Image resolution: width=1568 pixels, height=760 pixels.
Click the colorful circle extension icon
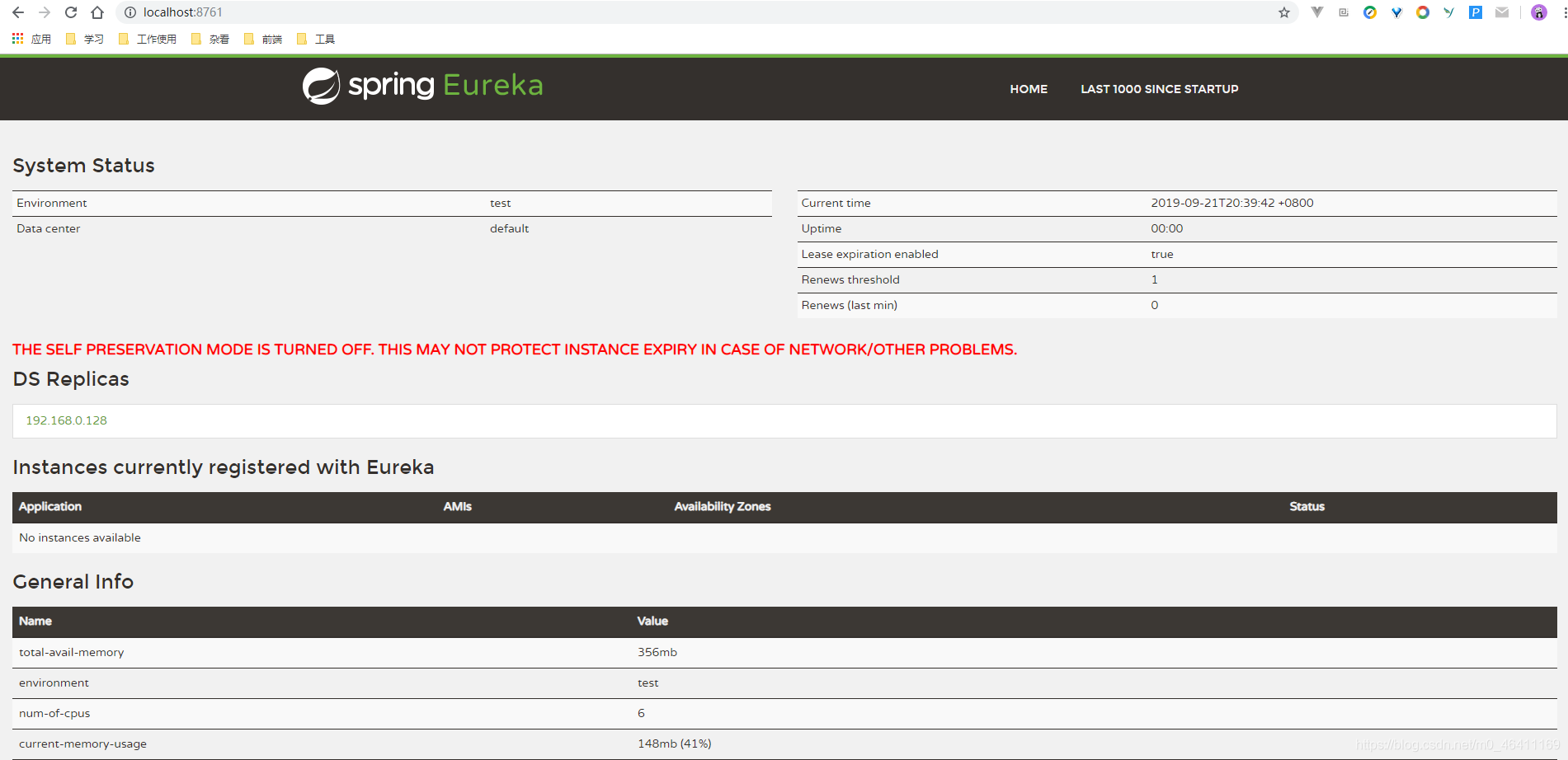pyautogui.click(x=1422, y=12)
